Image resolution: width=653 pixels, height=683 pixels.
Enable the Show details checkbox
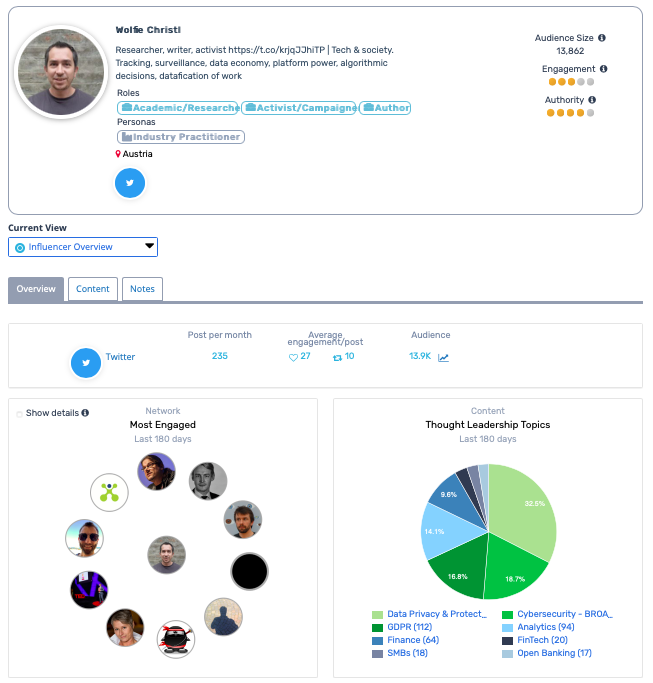19,413
